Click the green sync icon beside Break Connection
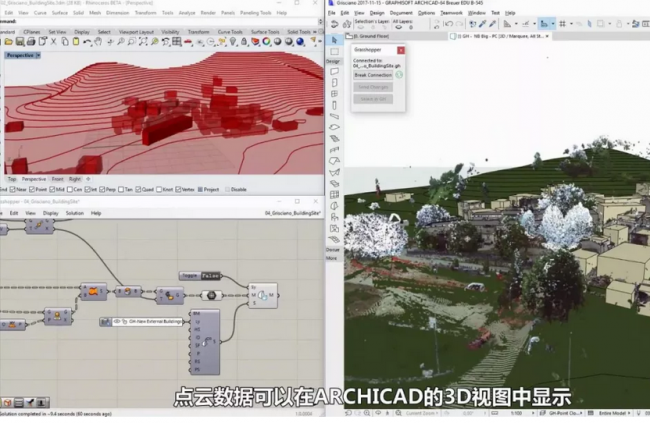Image resolution: width=650 pixels, height=423 pixels. [x=399, y=74]
